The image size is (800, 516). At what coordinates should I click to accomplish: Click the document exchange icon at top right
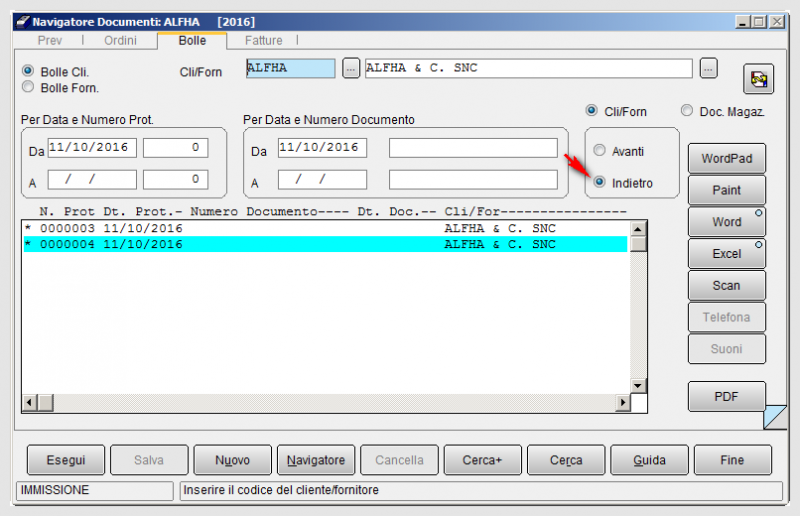pyautogui.click(x=758, y=79)
